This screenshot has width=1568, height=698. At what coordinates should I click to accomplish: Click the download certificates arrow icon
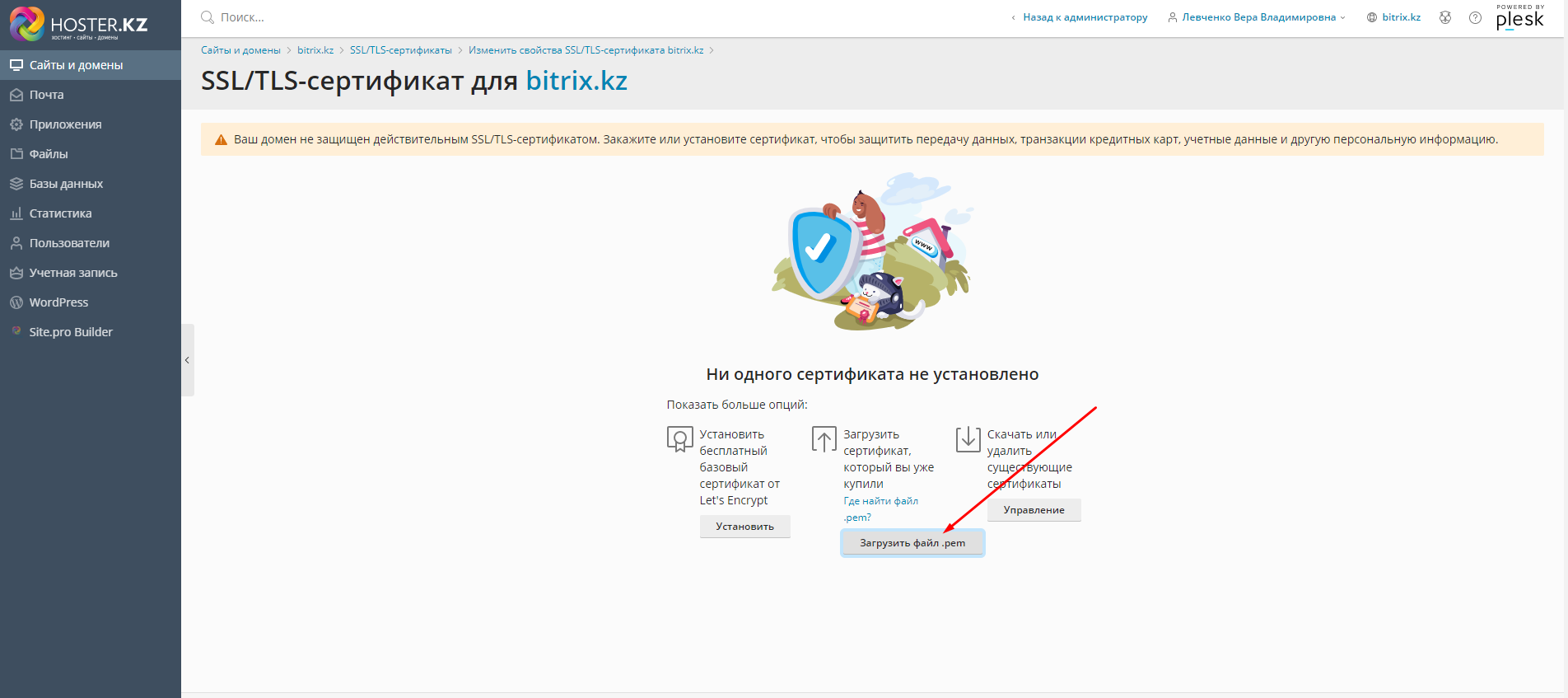click(968, 439)
